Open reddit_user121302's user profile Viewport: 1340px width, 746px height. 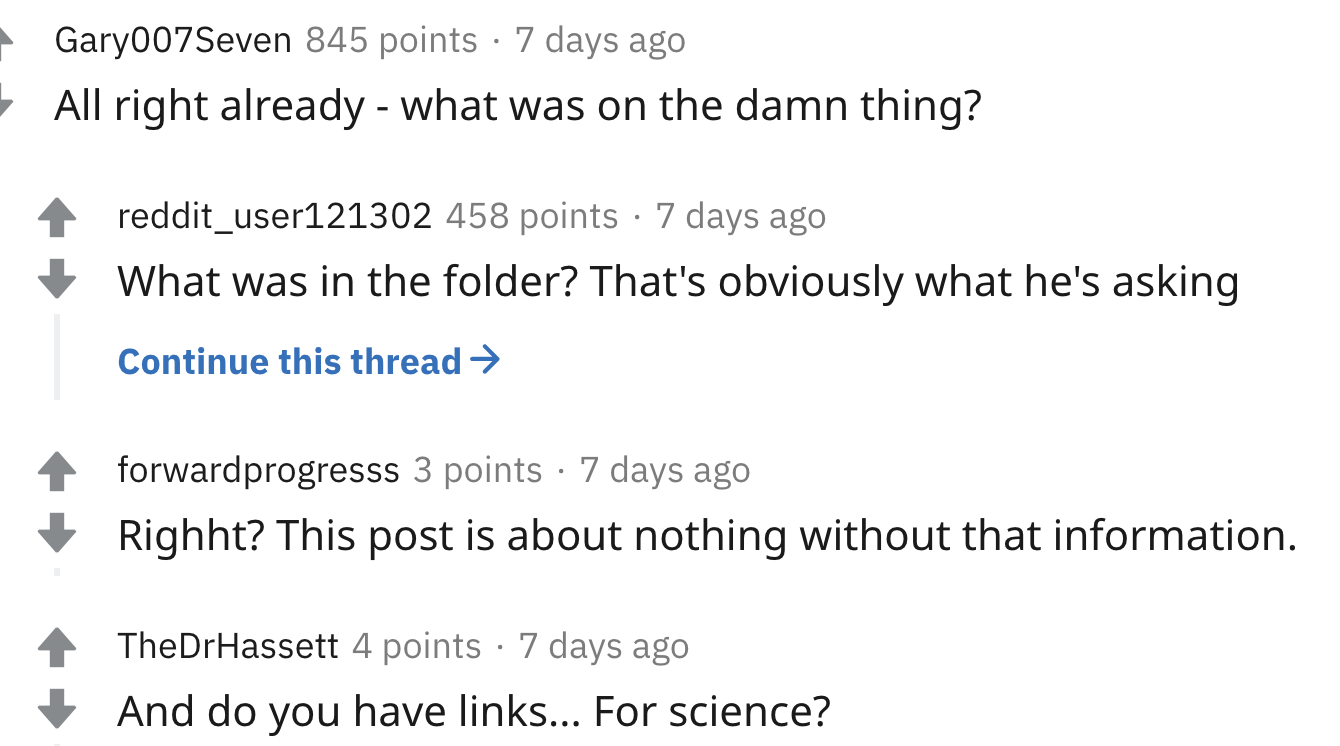[x=275, y=216]
